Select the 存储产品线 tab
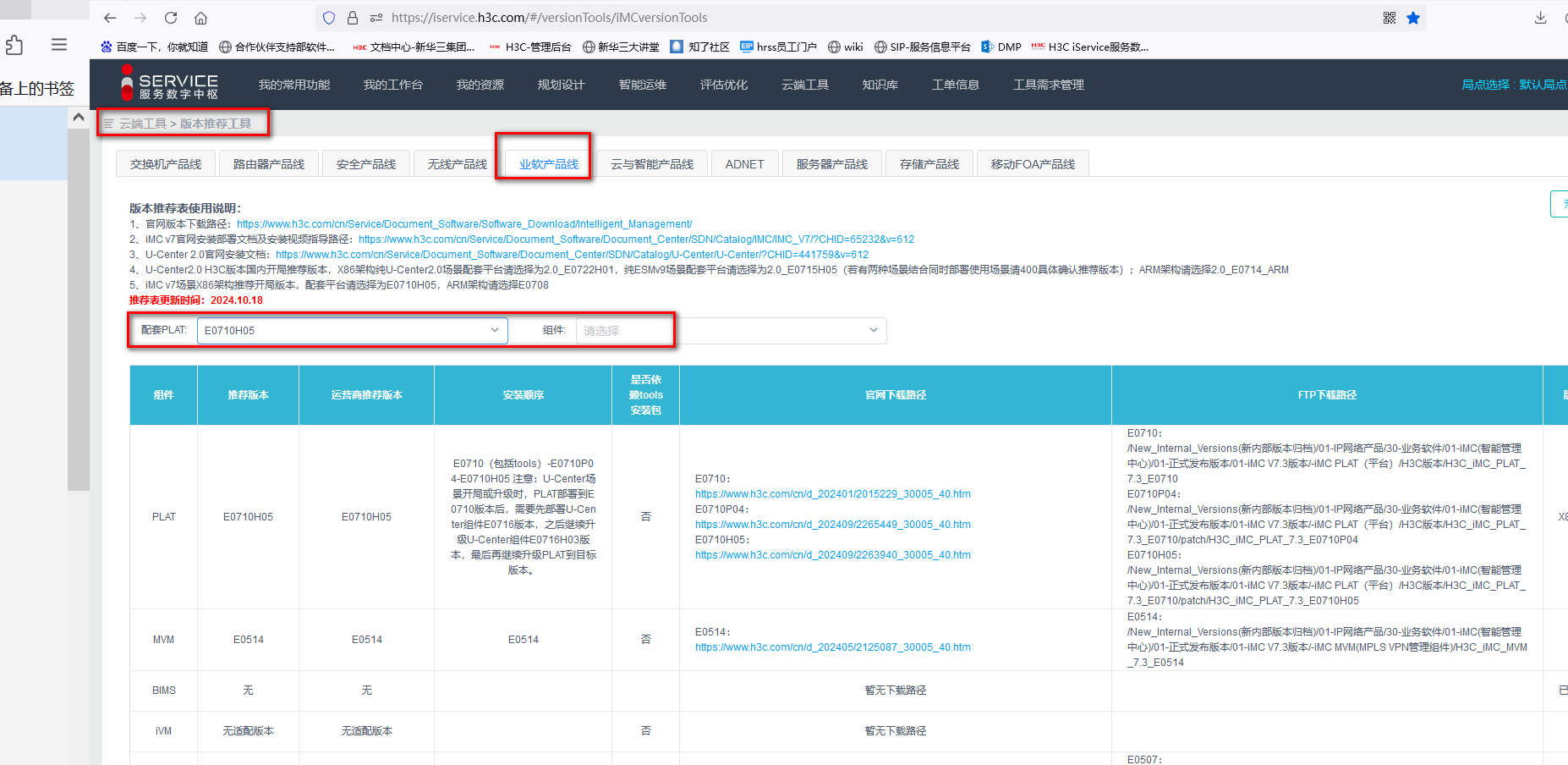This screenshot has width=1568, height=765. (x=929, y=164)
